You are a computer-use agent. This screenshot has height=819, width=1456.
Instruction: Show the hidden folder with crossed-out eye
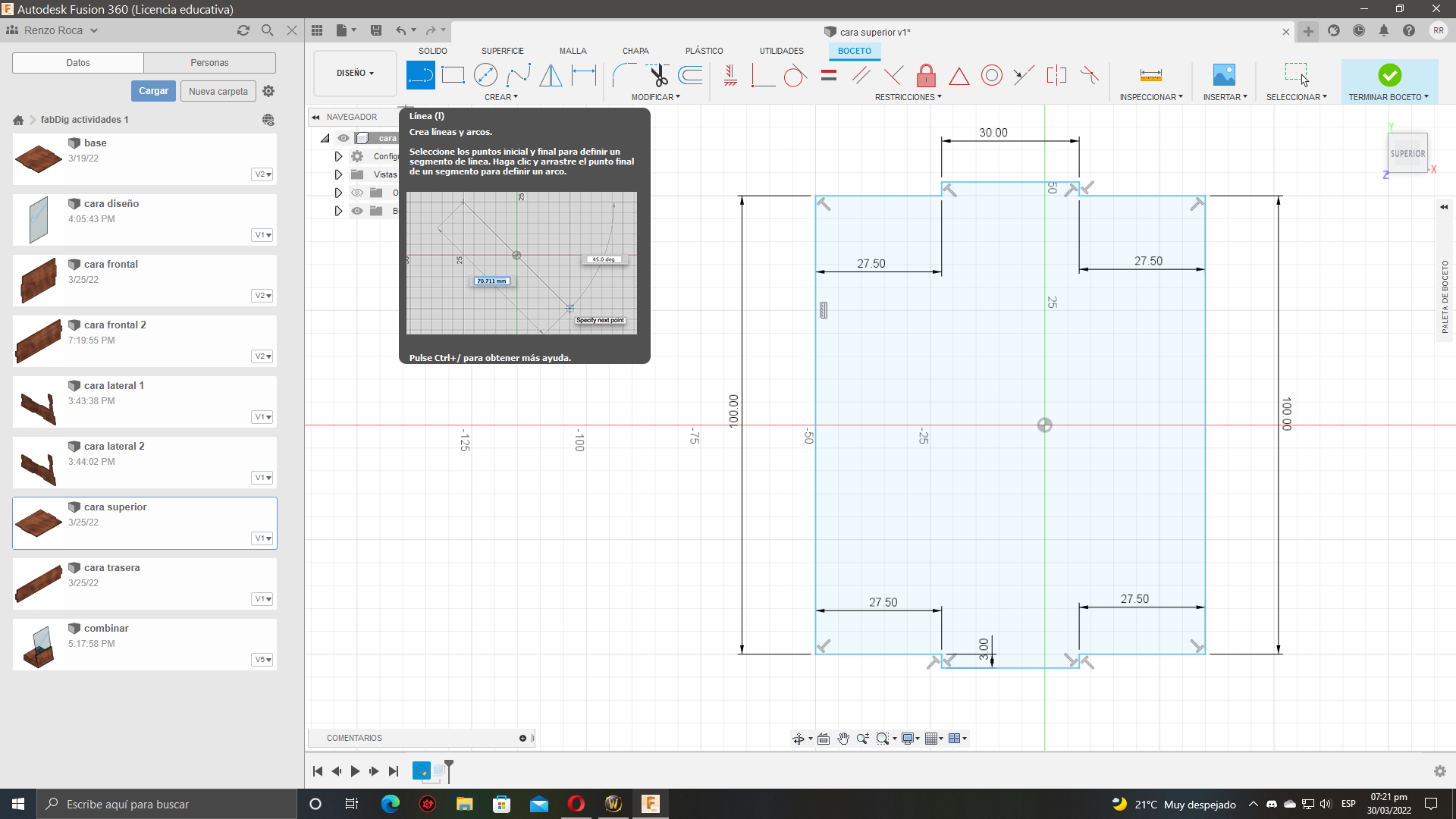357,193
